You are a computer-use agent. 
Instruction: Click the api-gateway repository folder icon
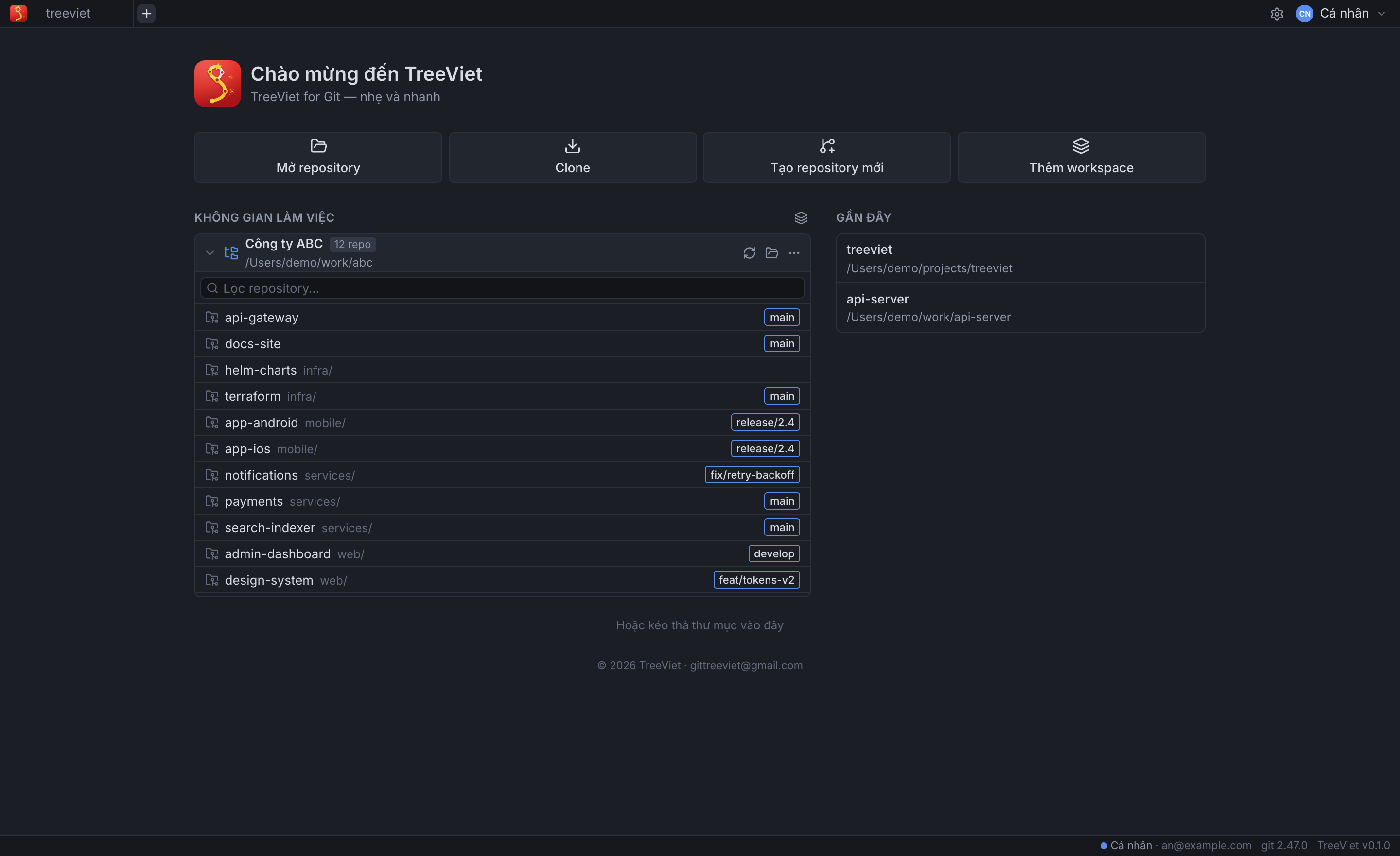(x=212, y=317)
